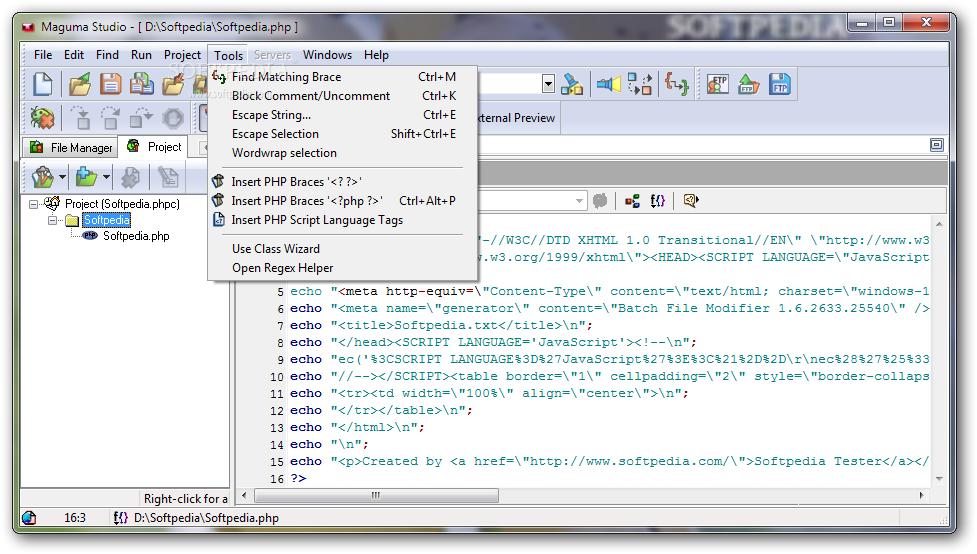Click the open from FTP folder icon
The image size is (977, 554).
(748, 84)
